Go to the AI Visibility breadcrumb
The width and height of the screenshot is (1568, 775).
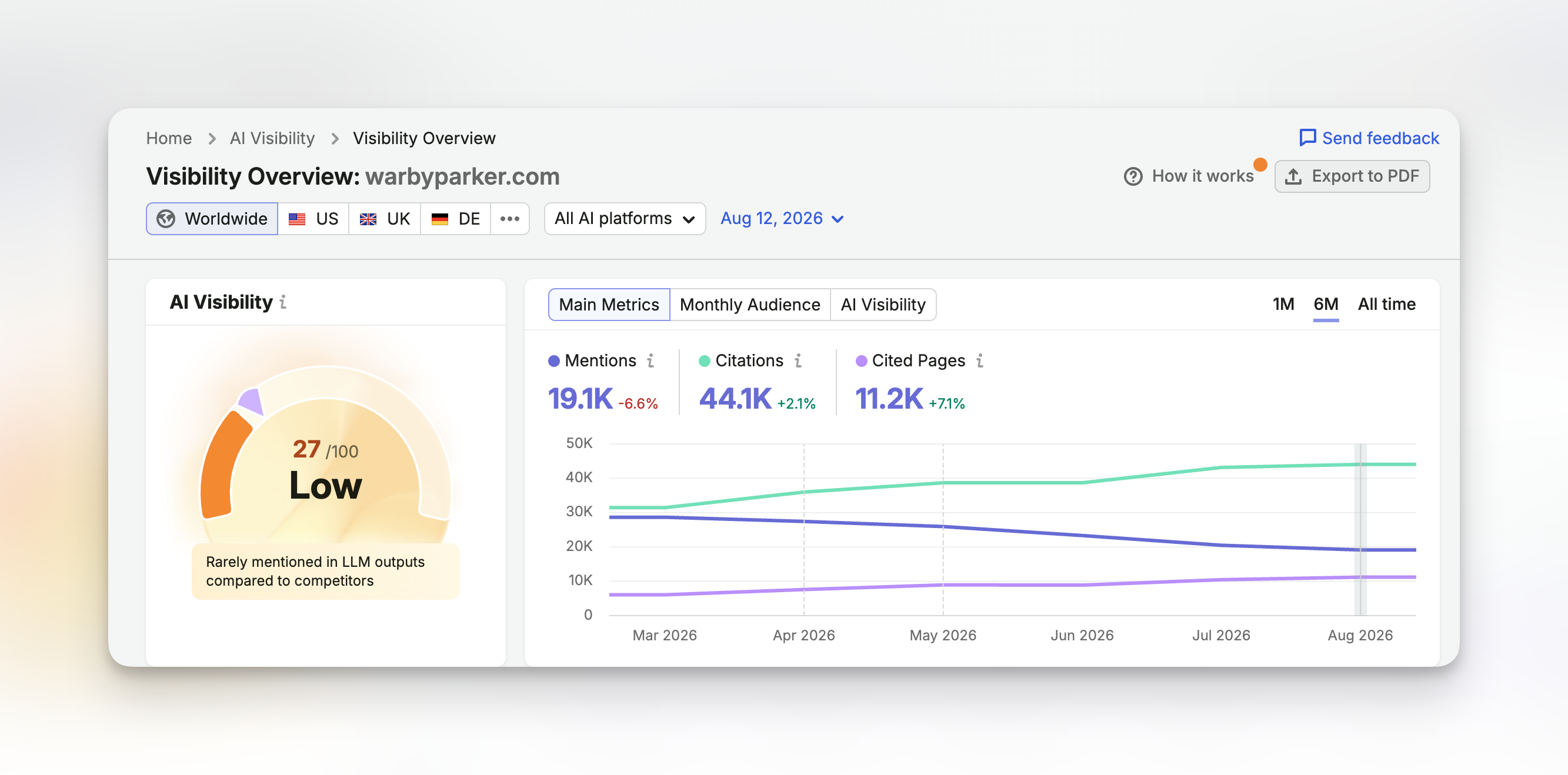point(272,139)
